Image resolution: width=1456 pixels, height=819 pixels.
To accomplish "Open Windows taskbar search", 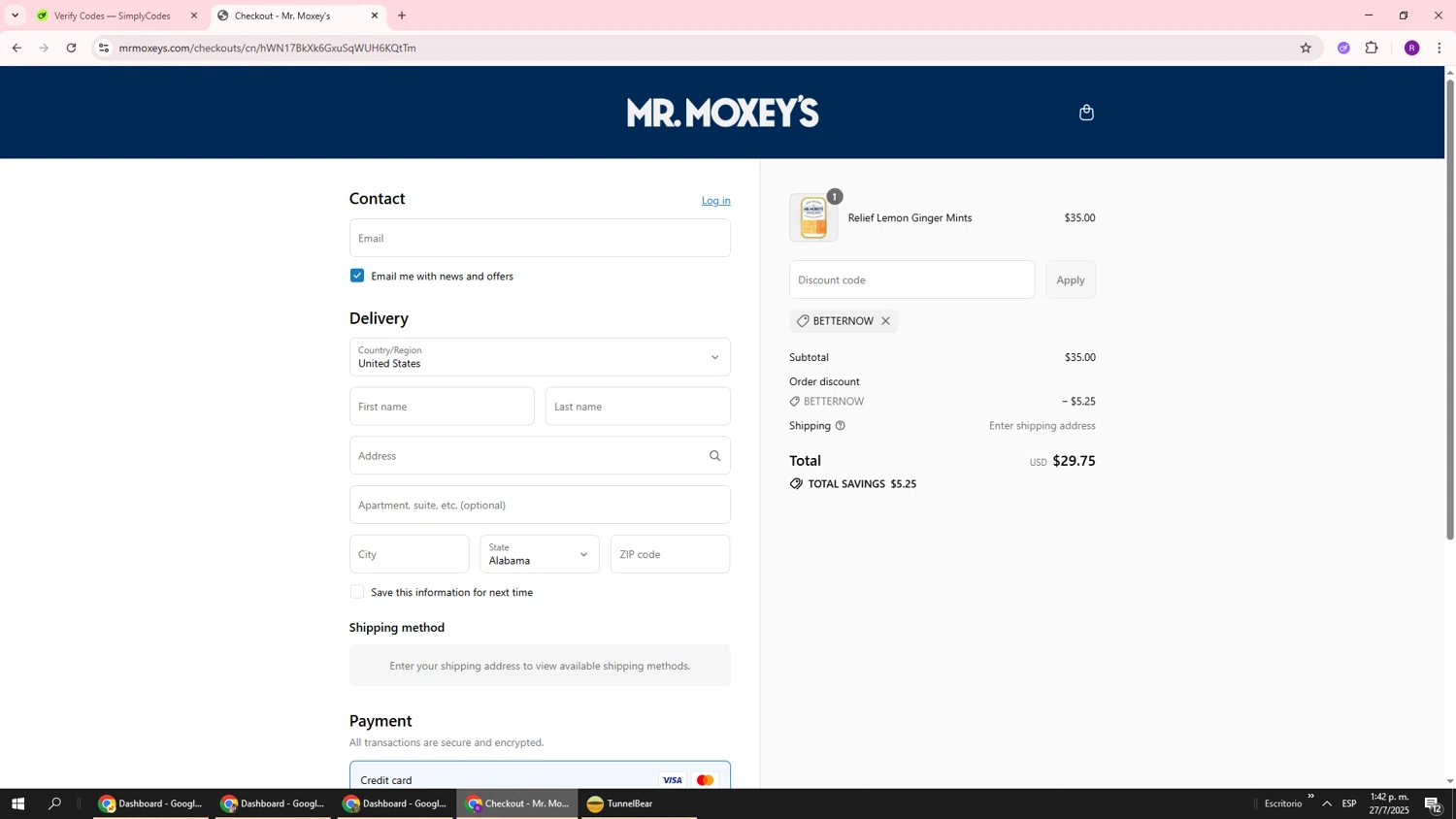I will point(55,803).
